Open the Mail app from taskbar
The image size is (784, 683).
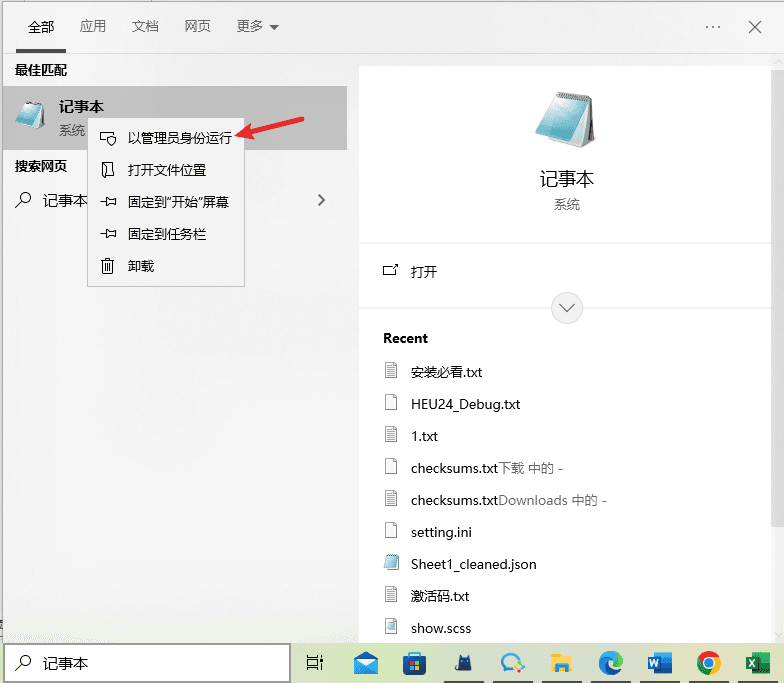[365, 663]
